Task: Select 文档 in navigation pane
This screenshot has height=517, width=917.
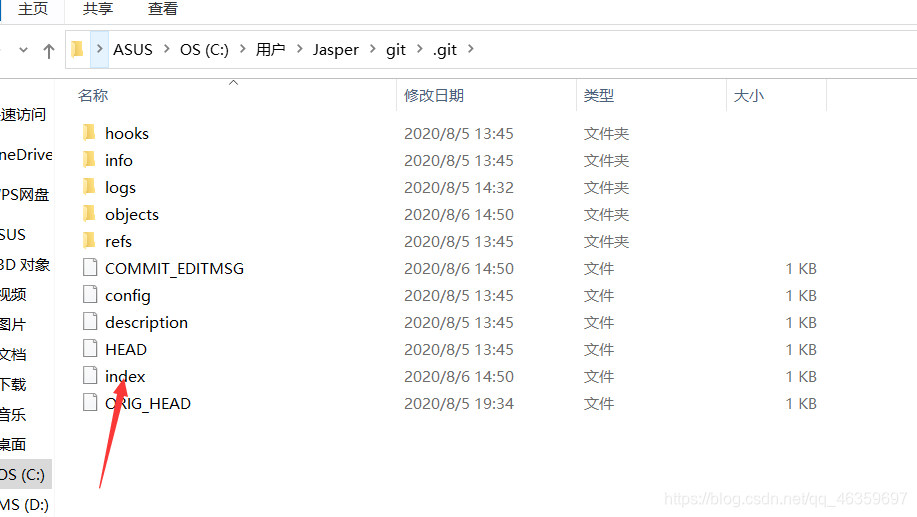Action: tap(13, 354)
